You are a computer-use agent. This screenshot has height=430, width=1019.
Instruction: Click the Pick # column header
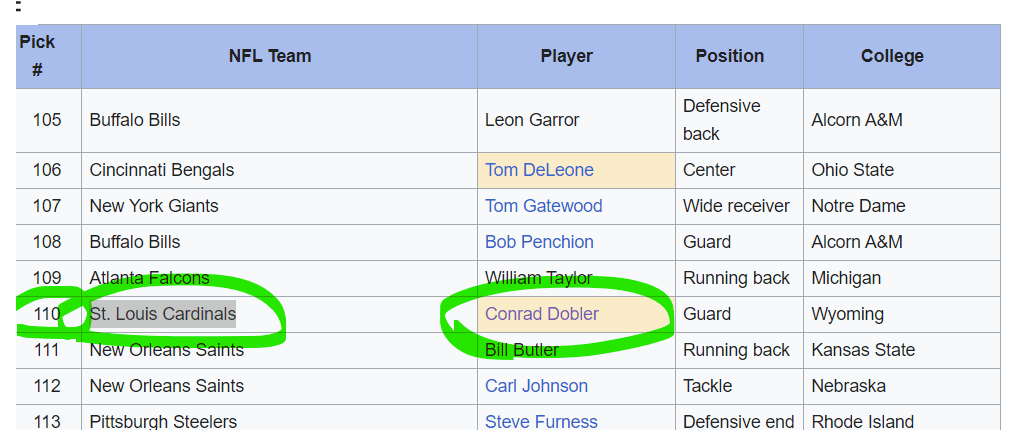pos(37,56)
